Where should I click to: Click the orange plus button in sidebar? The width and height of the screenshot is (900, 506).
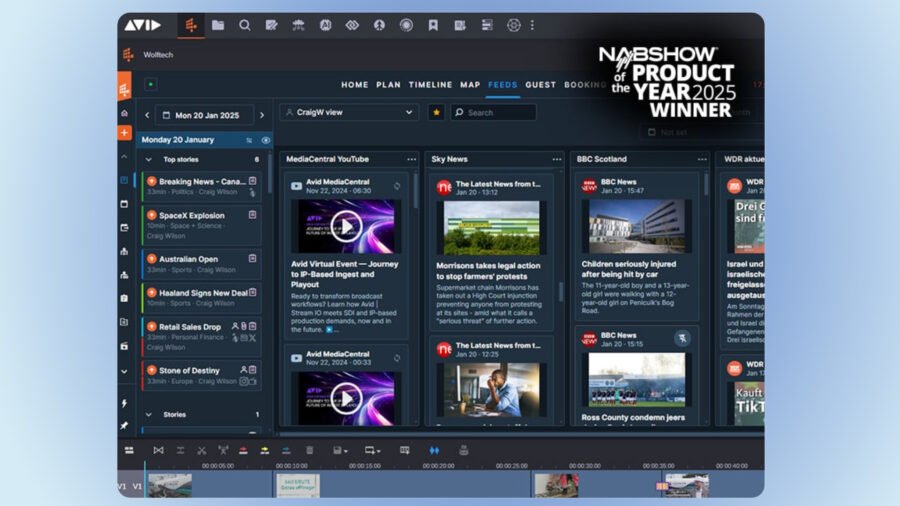125,133
